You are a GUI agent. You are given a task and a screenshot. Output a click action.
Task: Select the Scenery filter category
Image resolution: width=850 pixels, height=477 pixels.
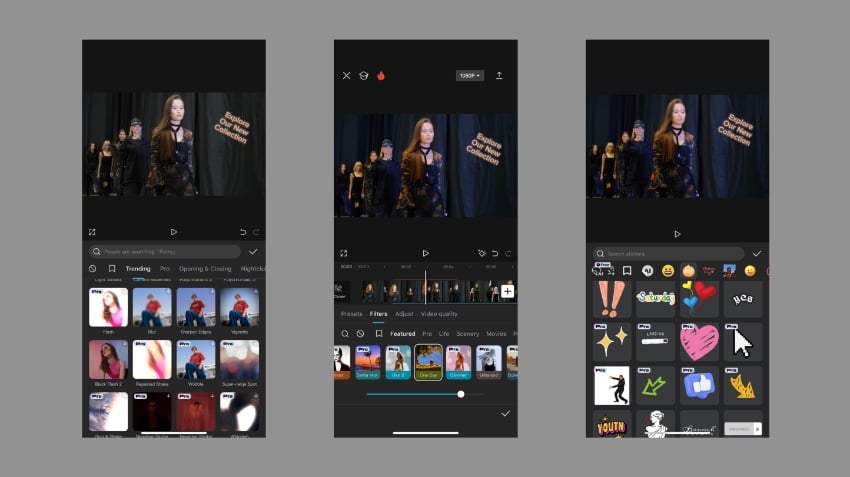click(x=467, y=334)
